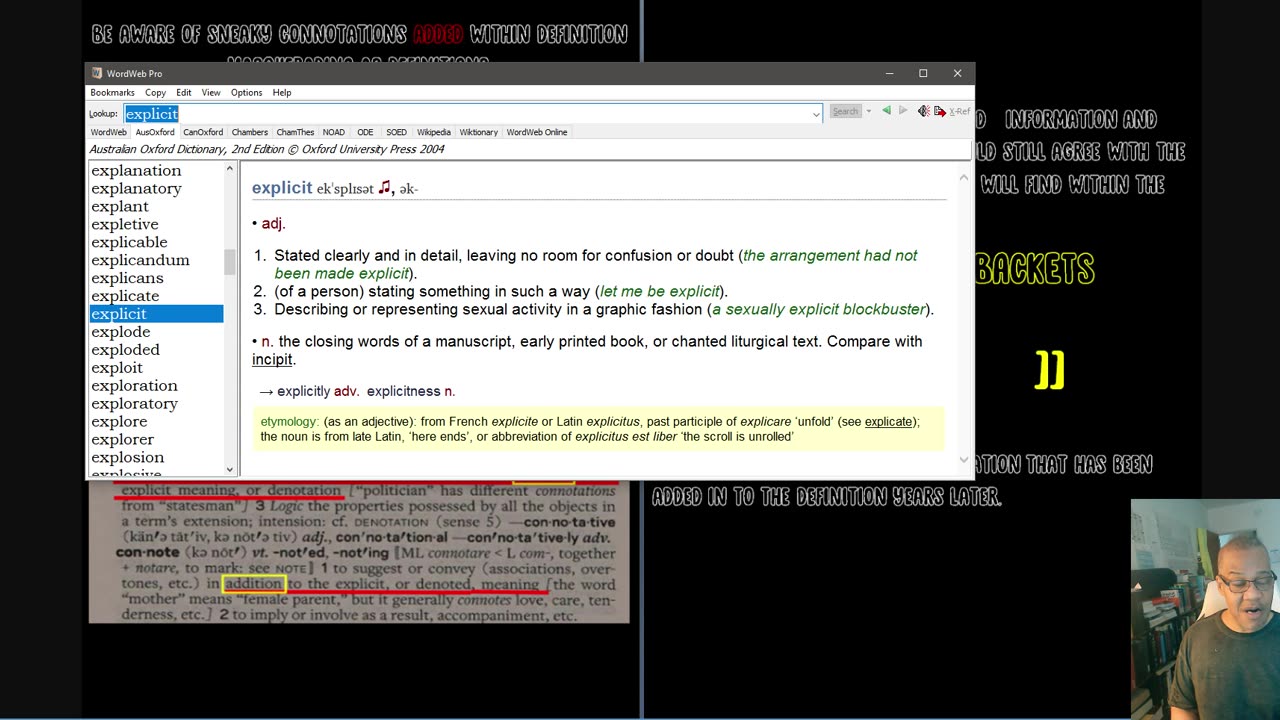1280x720 pixels.
Task: Close the WordWeb Pro window
Action: [957, 73]
